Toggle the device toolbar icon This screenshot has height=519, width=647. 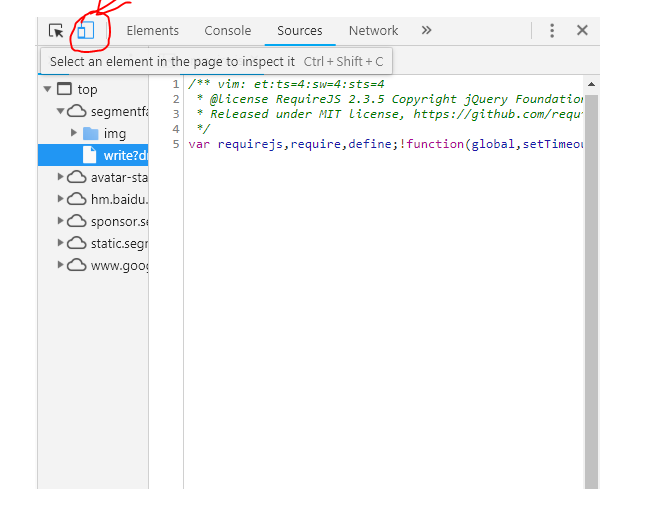pos(86,31)
